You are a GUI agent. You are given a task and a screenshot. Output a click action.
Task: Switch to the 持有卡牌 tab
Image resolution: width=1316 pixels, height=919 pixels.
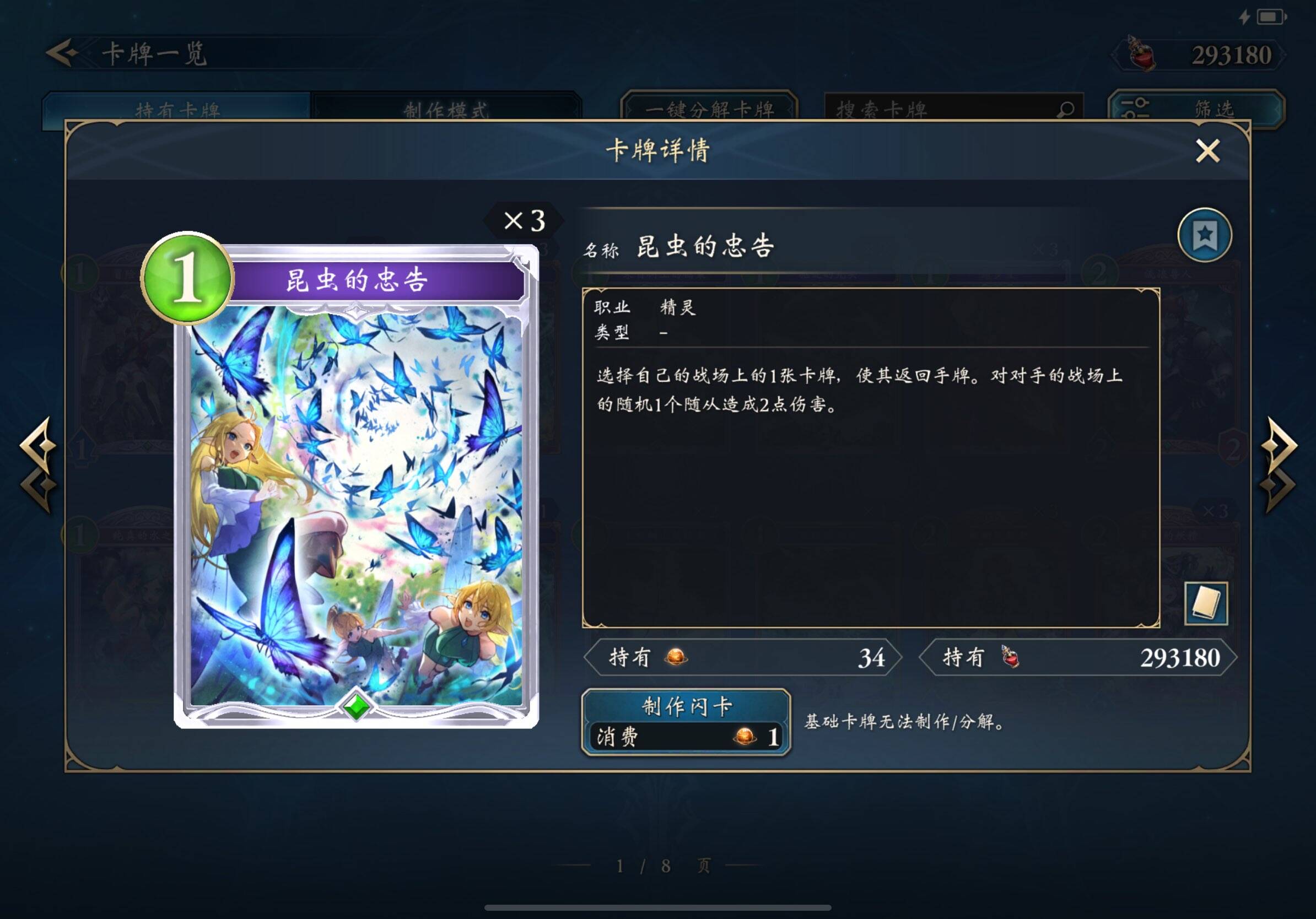176,108
